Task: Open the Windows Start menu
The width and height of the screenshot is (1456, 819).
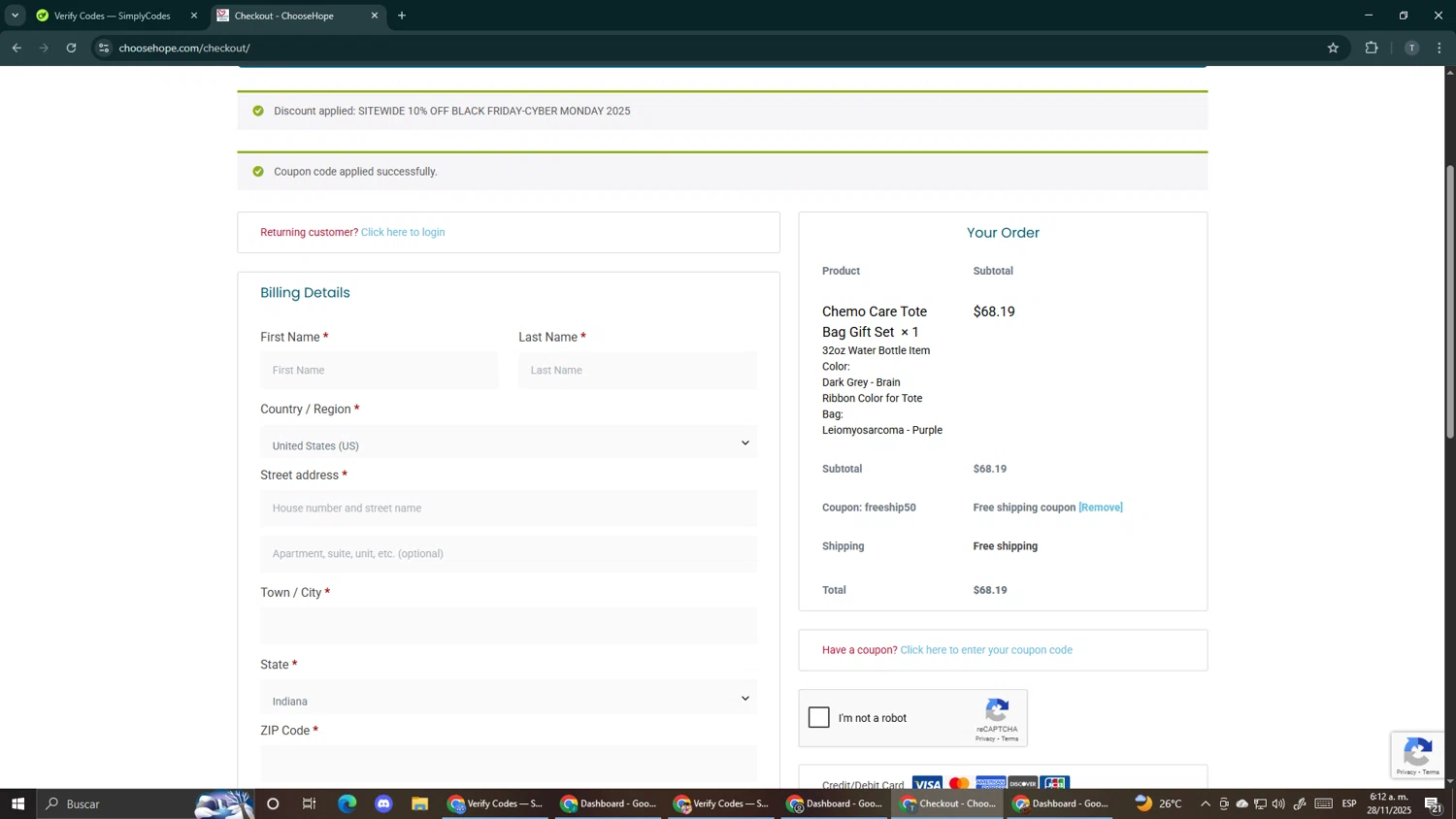Action: click(x=17, y=803)
